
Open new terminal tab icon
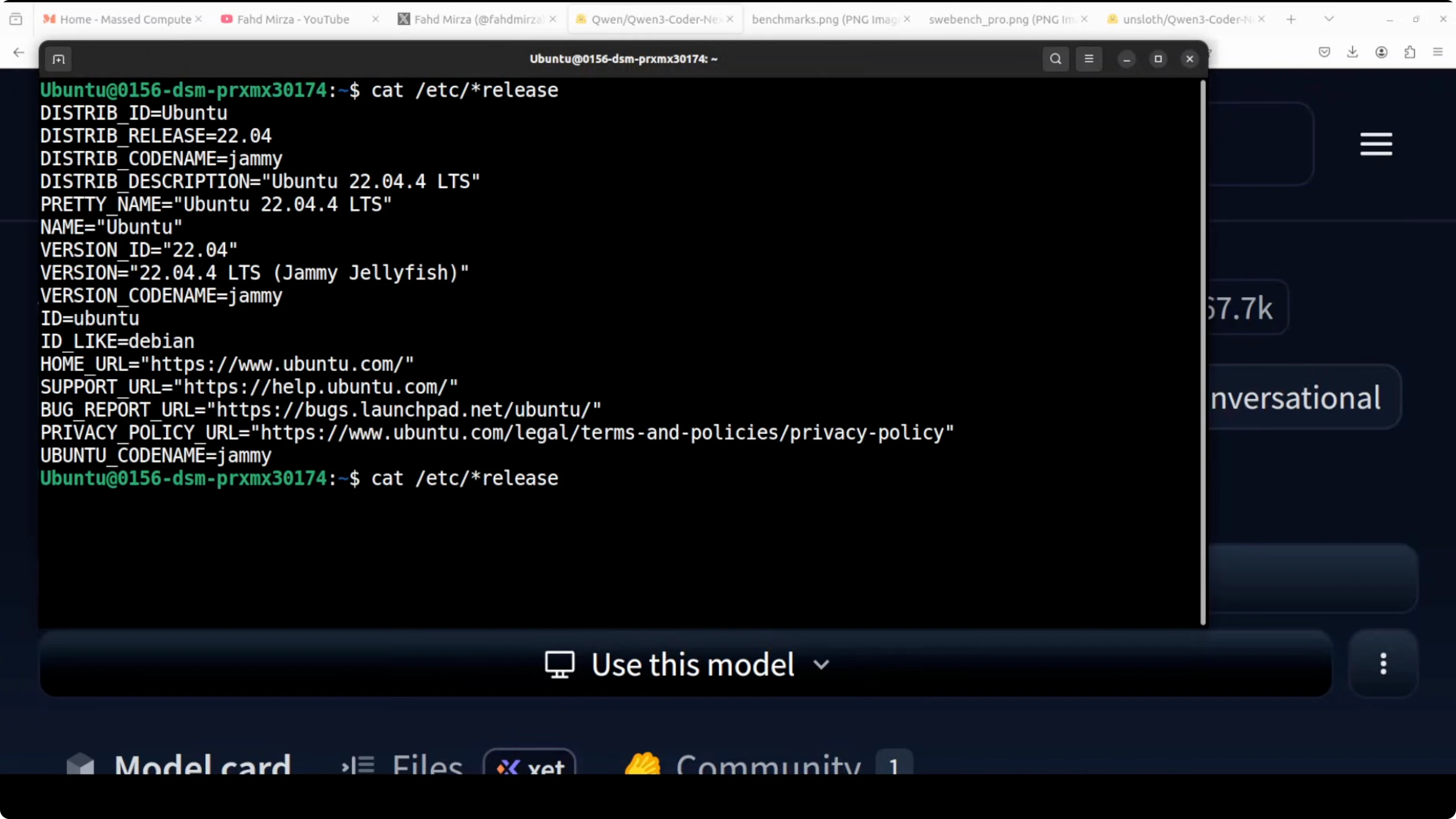[x=58, y=59]
